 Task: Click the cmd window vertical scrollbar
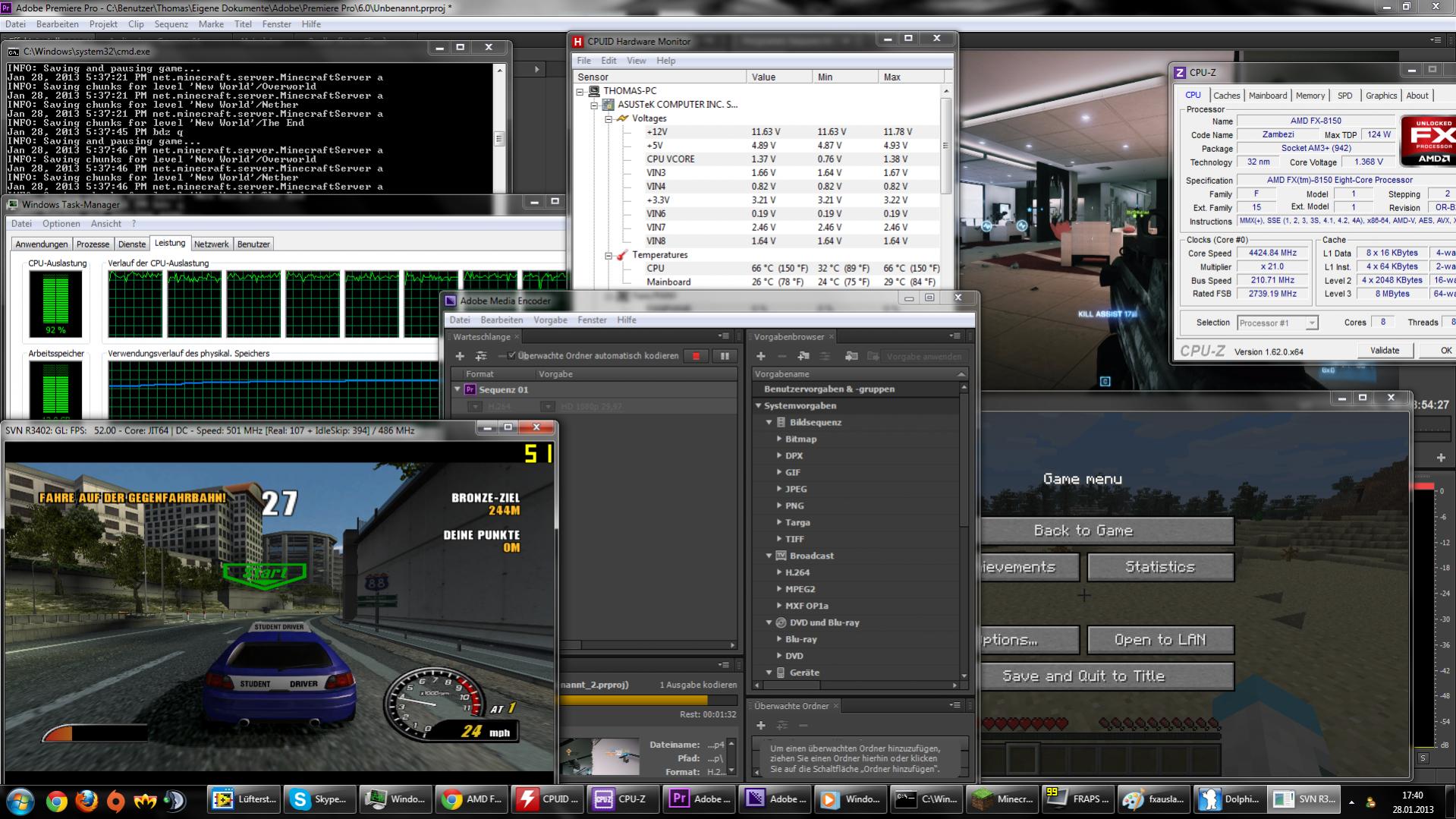coord(499,128)
